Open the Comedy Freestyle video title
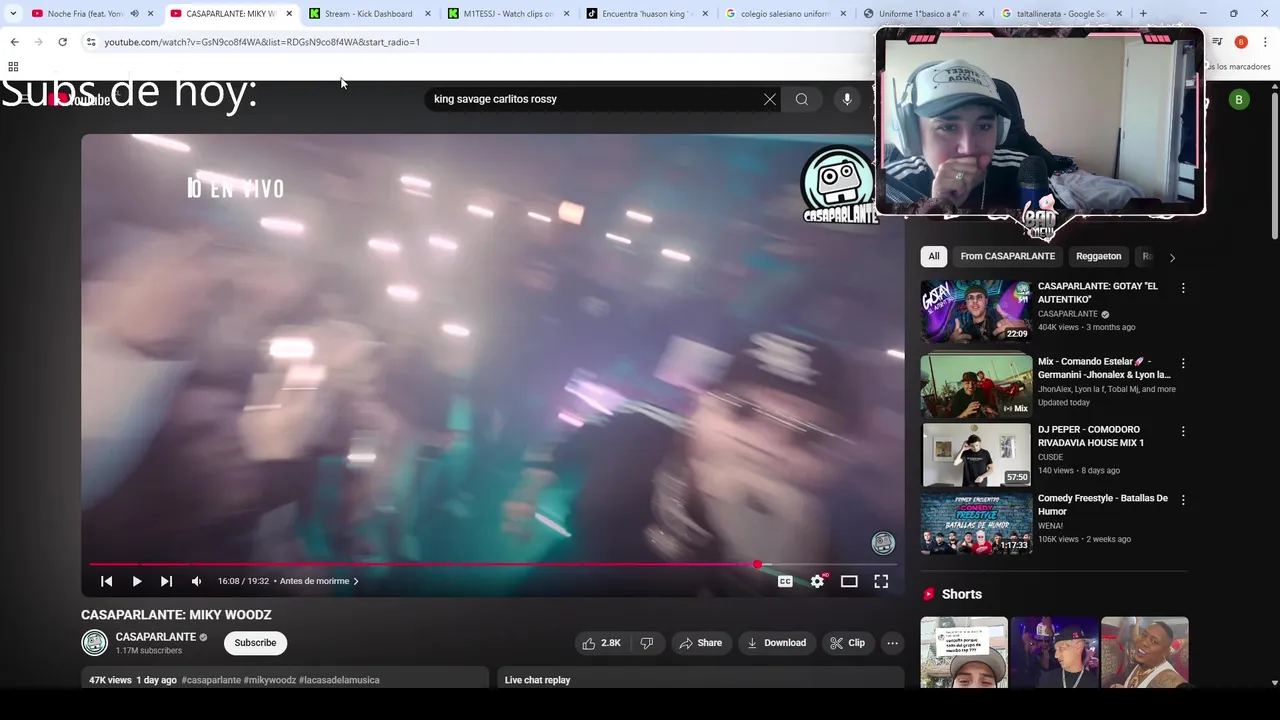 coord(1102,505)
